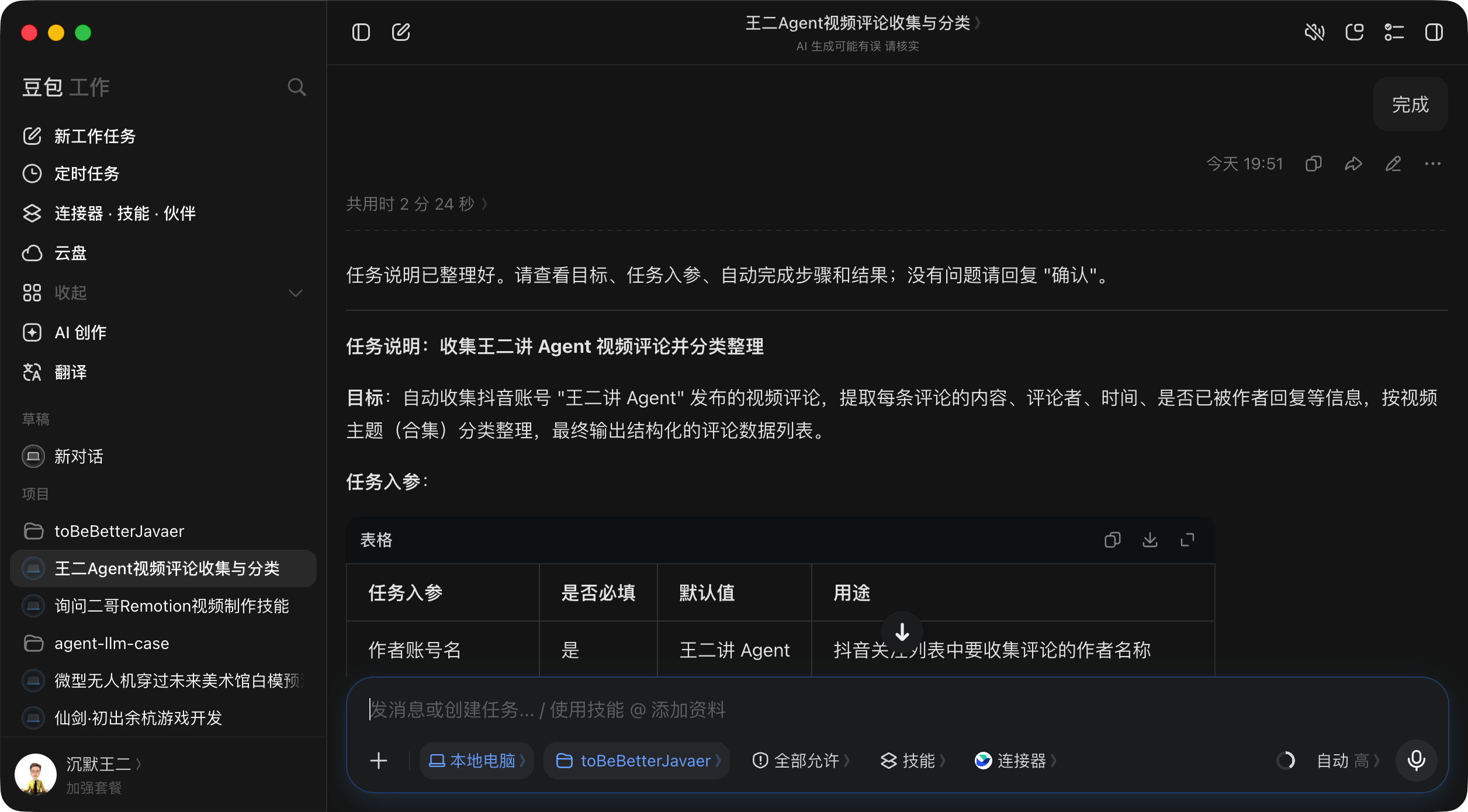Collapse the 收起 sidebar section
The height and width of the screenshot is (812, 1468).
click(164, 293)
